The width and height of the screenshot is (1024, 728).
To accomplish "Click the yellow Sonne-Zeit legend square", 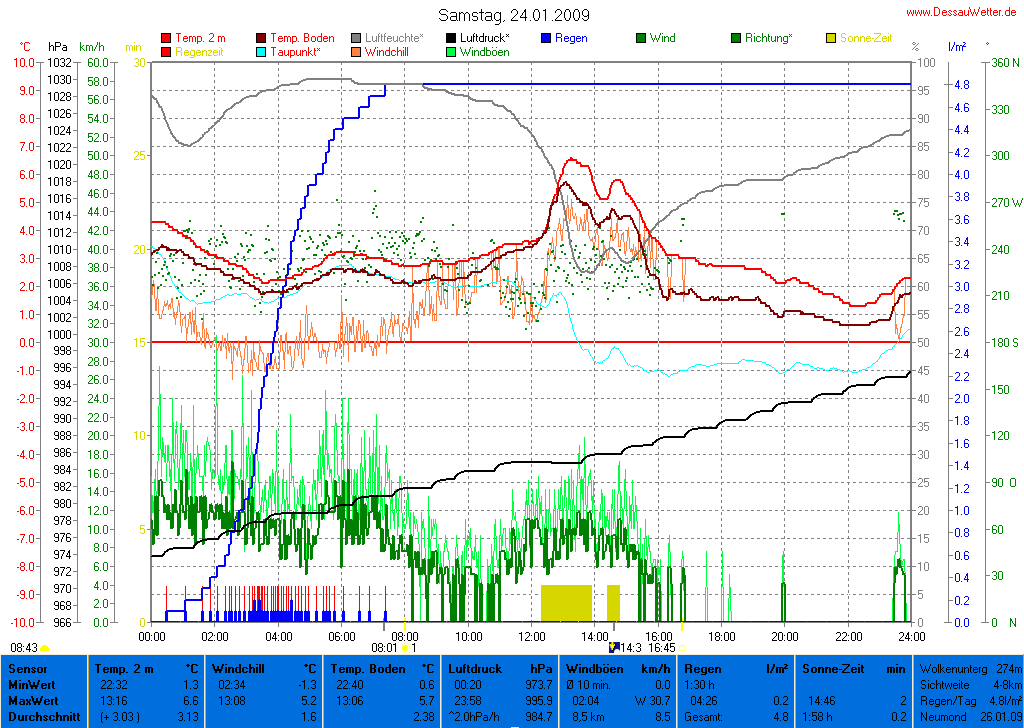I will pos(831,38).
